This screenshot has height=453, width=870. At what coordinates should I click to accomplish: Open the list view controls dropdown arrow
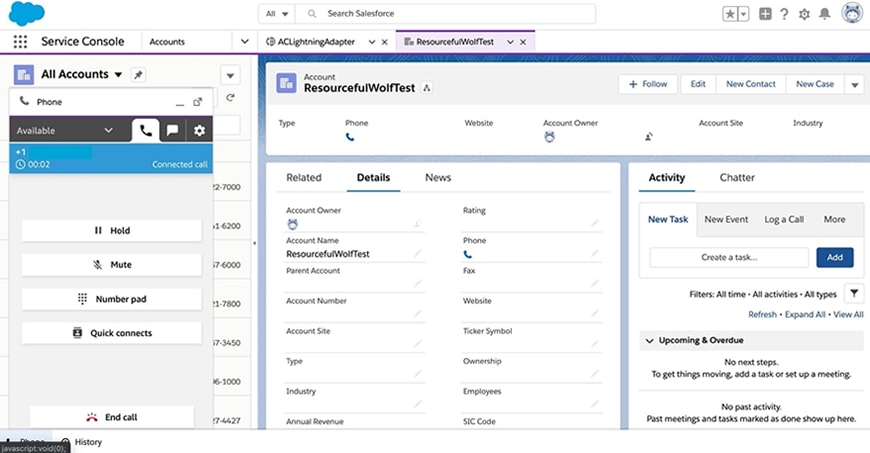click(x=230, y=75)
